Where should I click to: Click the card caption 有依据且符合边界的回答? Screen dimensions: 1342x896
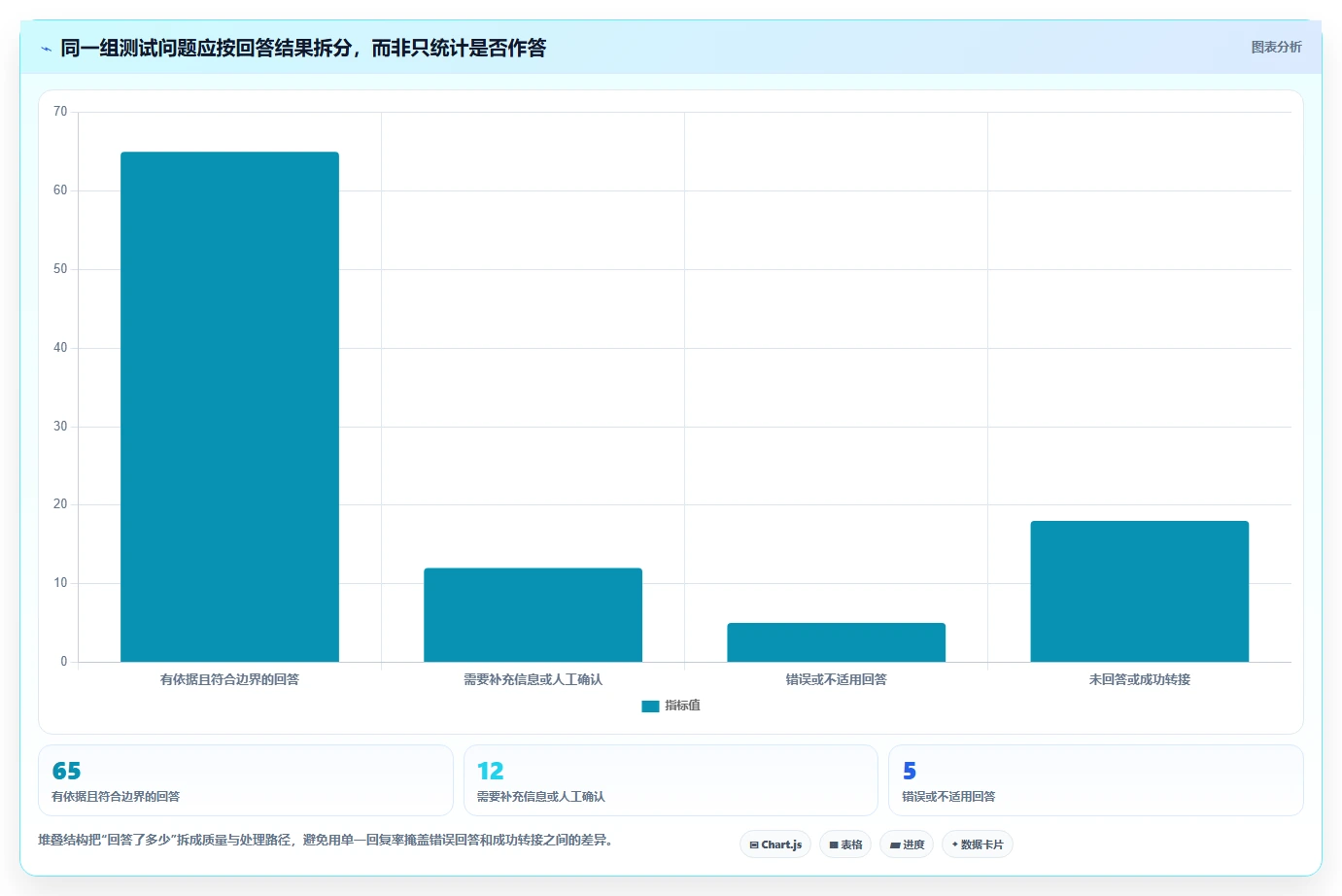click(116, 797)
